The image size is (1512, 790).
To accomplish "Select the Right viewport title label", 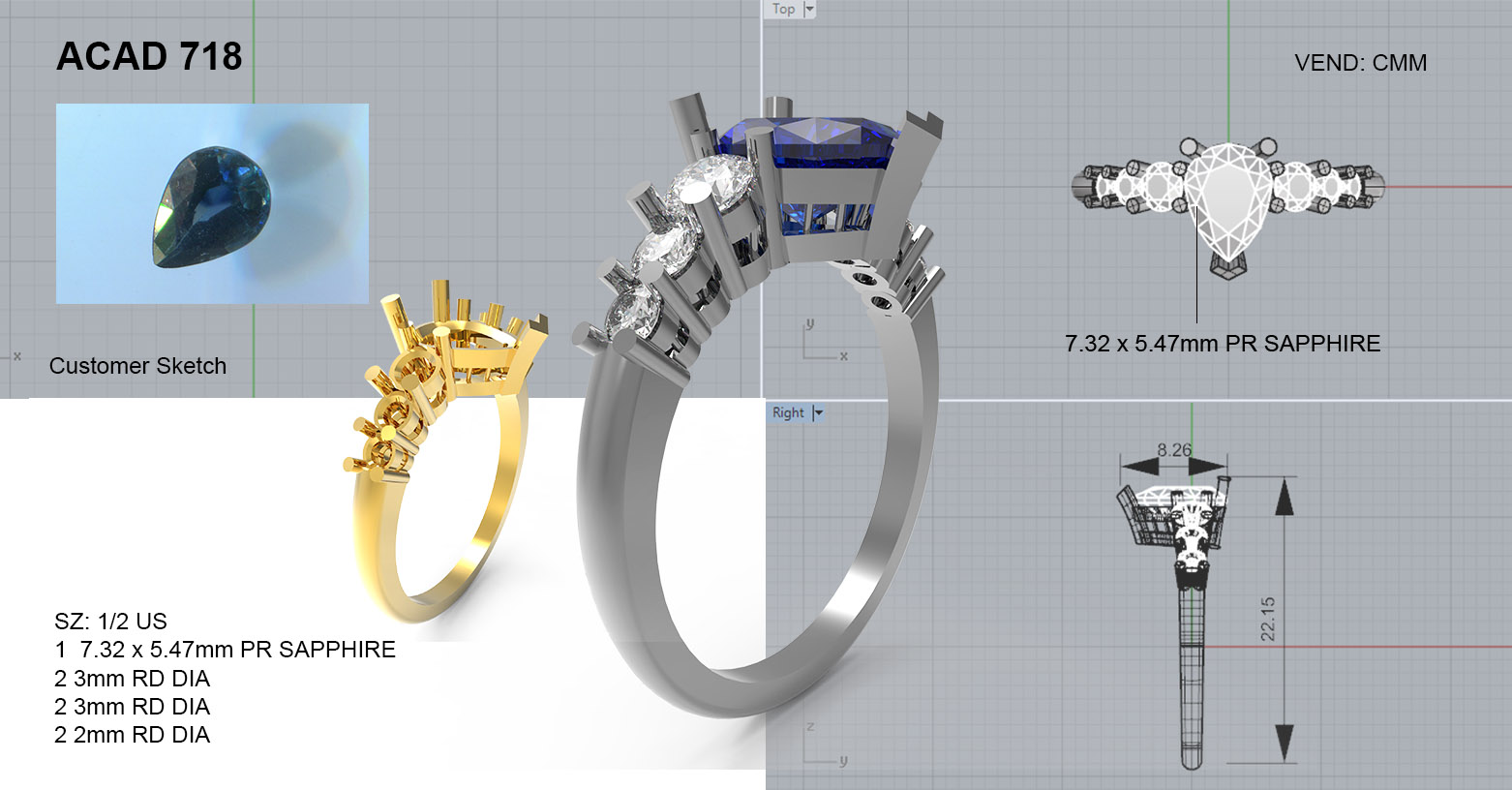I will (x=788, y=412).
